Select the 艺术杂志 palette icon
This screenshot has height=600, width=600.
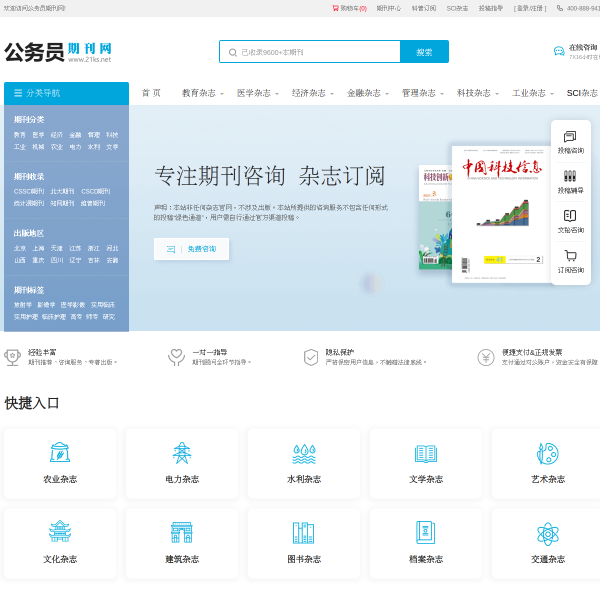pyautogui.click(x=548, y=453)
